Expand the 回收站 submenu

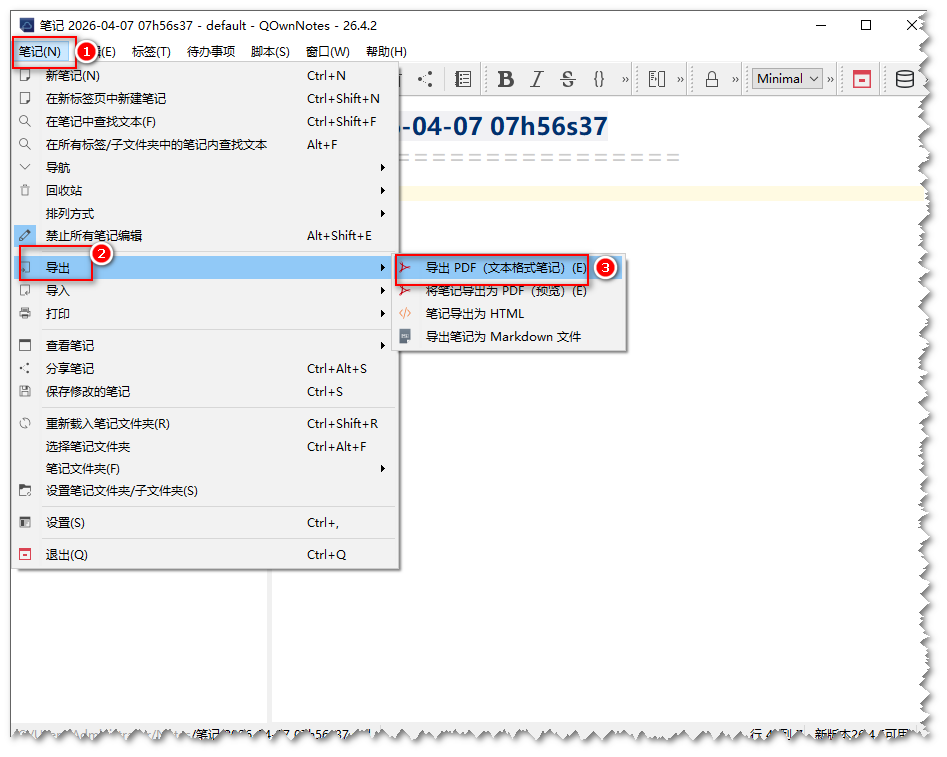click(205, 190)
